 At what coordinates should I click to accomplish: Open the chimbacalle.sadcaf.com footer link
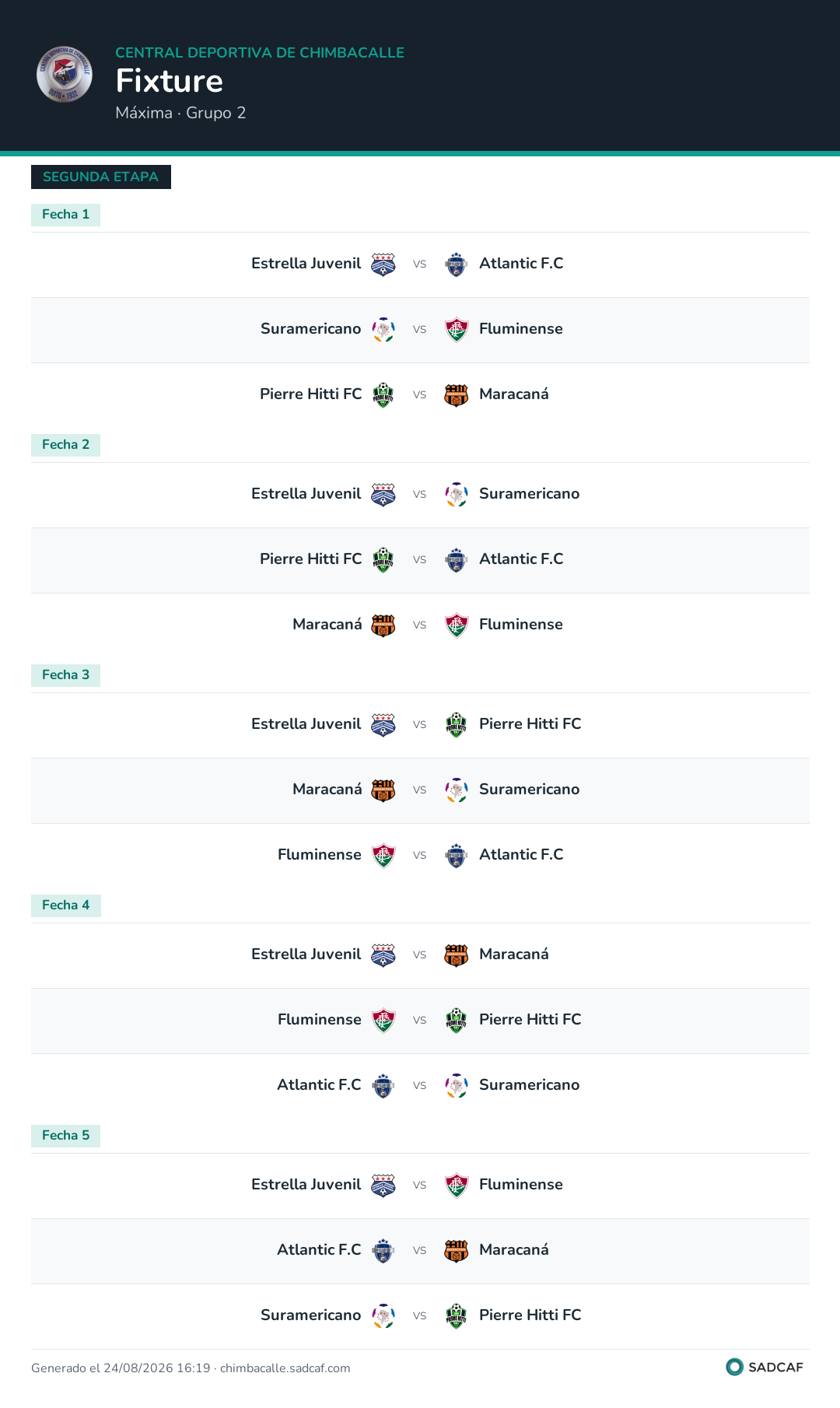pos(285,1368)
